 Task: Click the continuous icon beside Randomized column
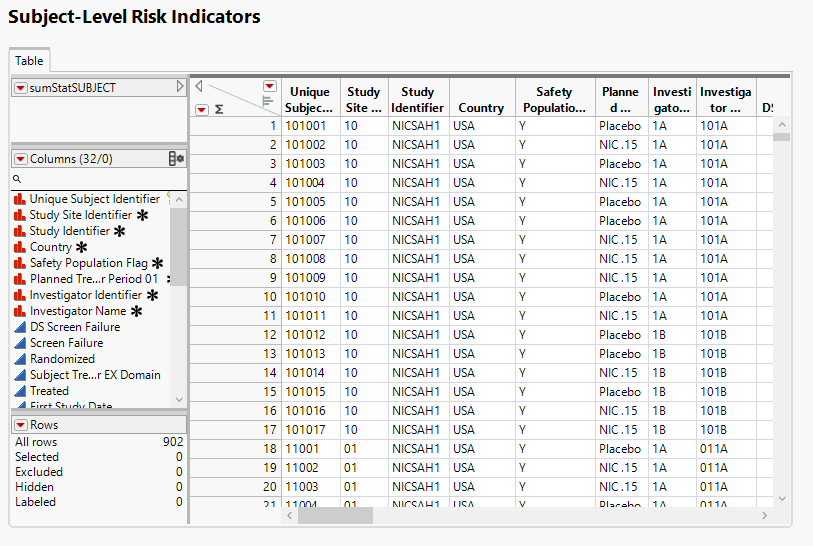coord(19,359)
